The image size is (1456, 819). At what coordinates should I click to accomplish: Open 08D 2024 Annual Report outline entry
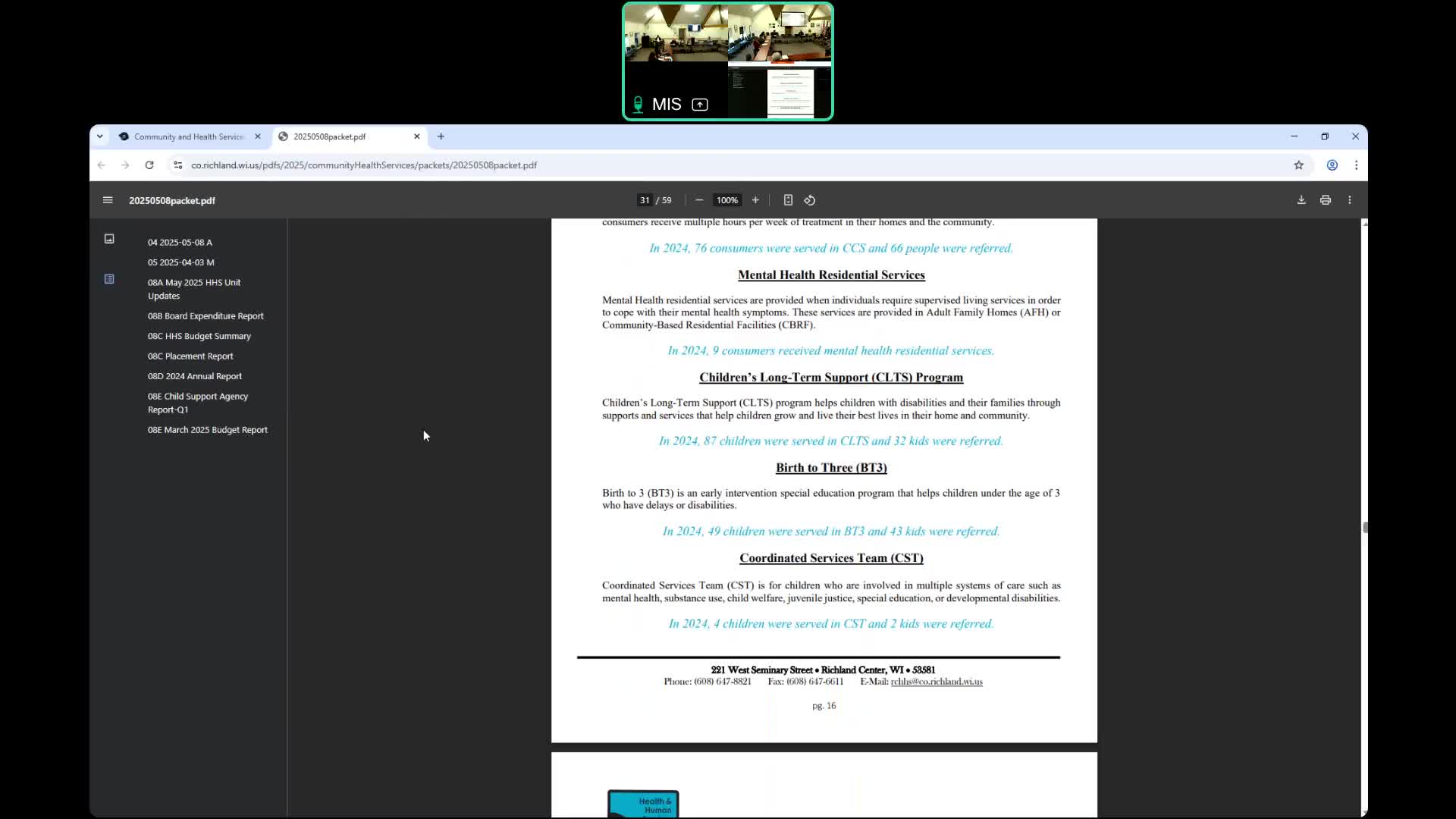(195, 376)
